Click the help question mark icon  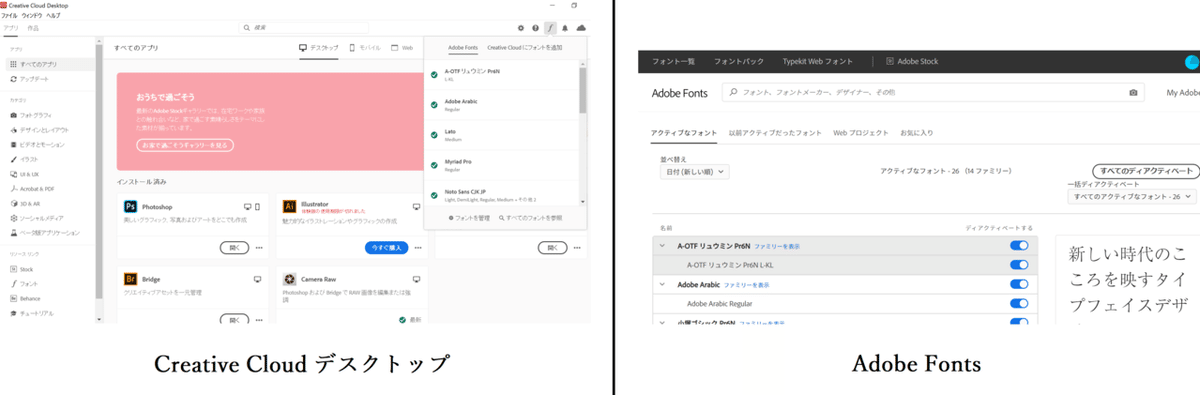coord(535,28)
